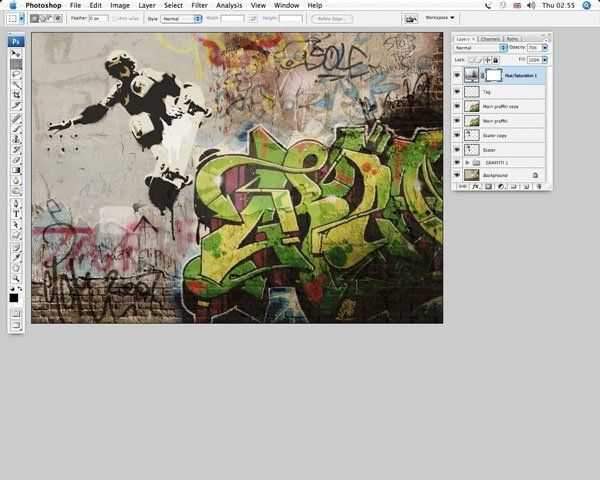This screenshot has height=480, width=600.
Task: Select the Lasso tool
Action: coord(16,74)
